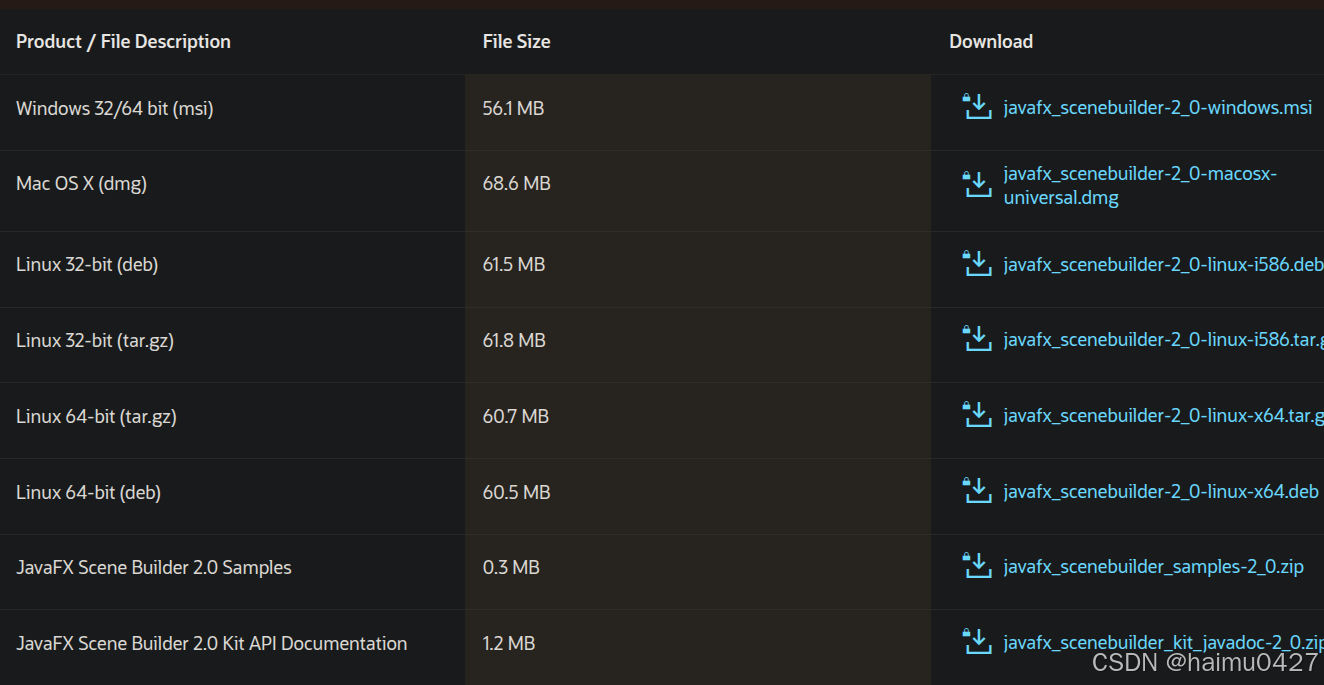Screen dimensions: 1324x685
Task: Click the 56.1 MB file size
Action: (x=513, y=109)
